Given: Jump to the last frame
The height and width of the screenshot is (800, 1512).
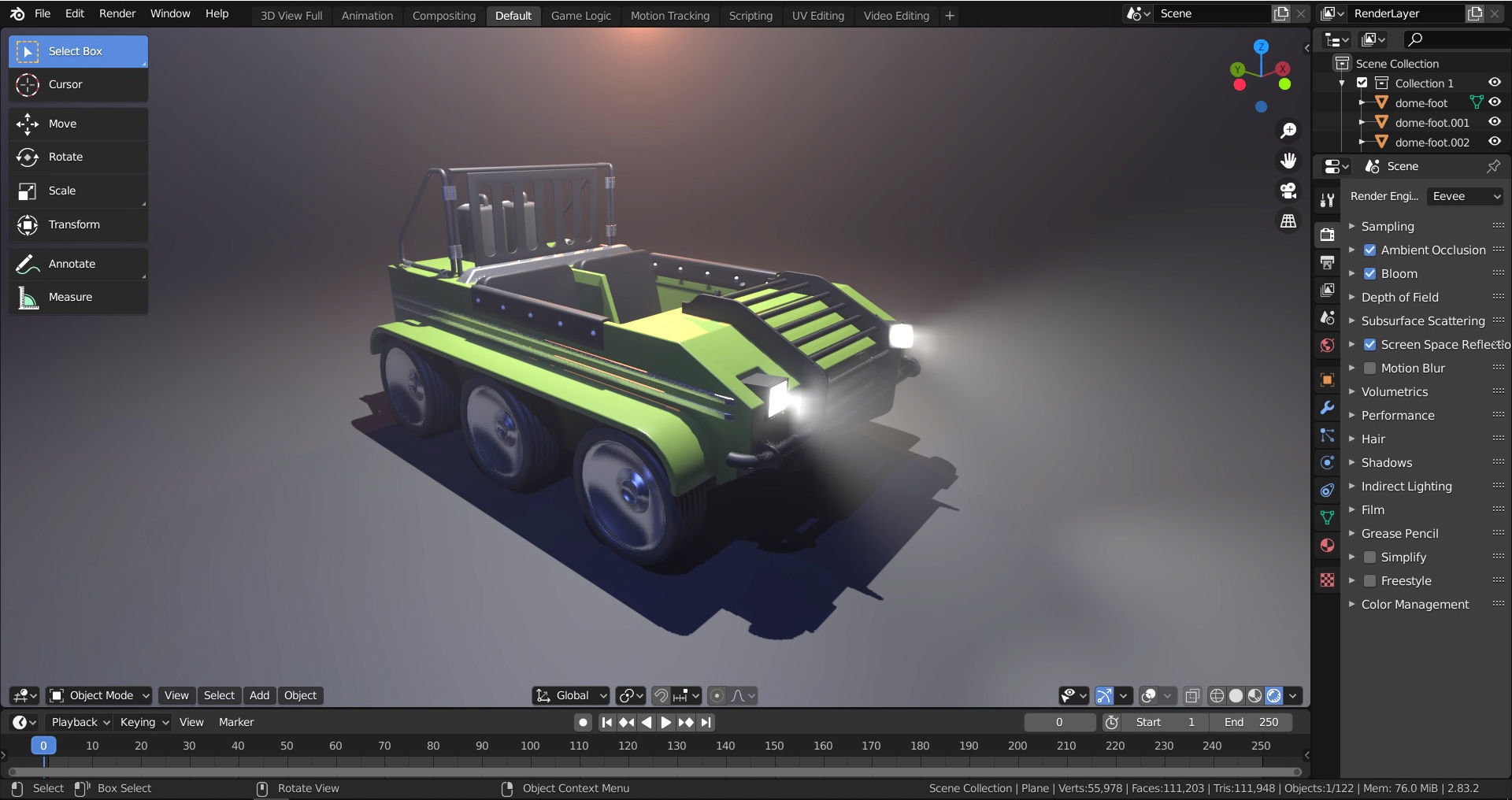Looking at the screenshot, I should (706, 722).
